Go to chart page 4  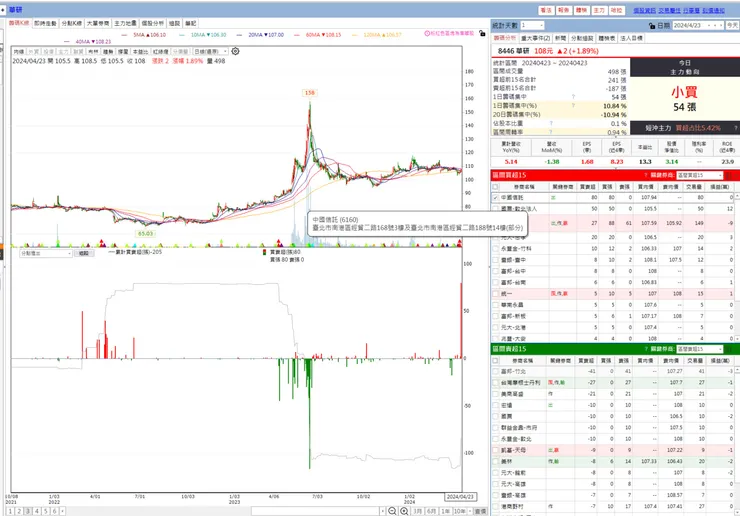tap(36, 511)
